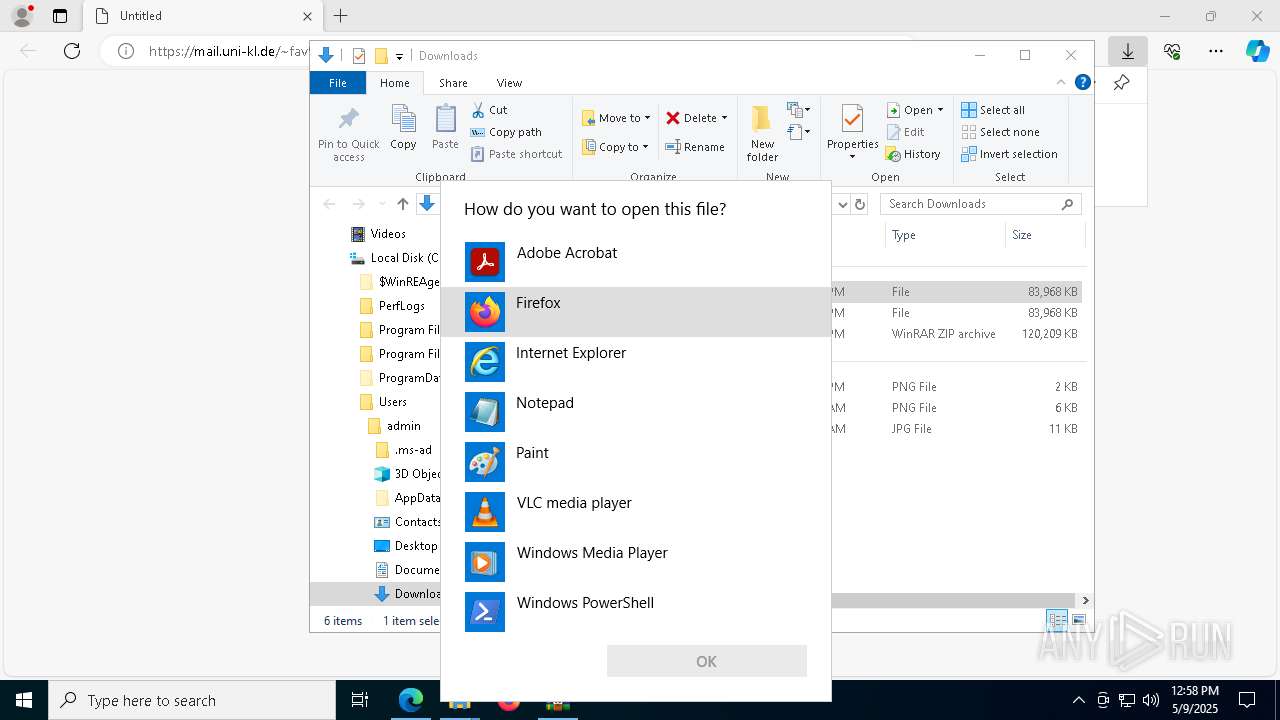Open the File menu in Explorer
The width and height of the screenshot is (1280, 720).
338,83
